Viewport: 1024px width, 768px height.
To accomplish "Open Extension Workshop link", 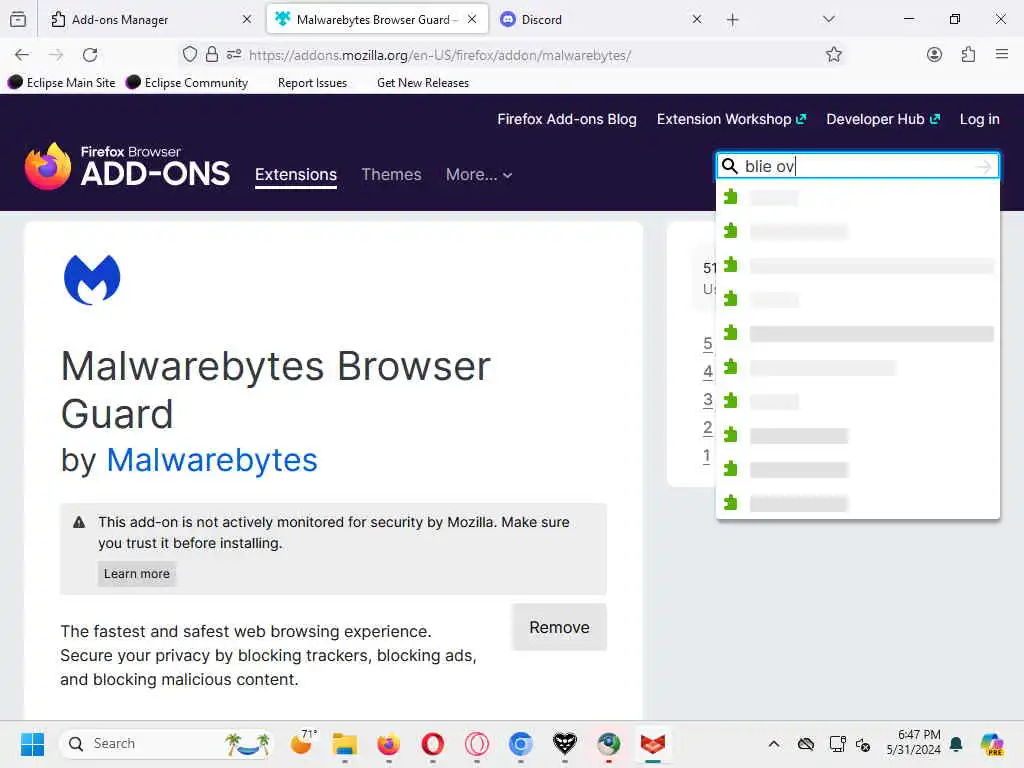I will pyautogui.click(x=731, y=120).
